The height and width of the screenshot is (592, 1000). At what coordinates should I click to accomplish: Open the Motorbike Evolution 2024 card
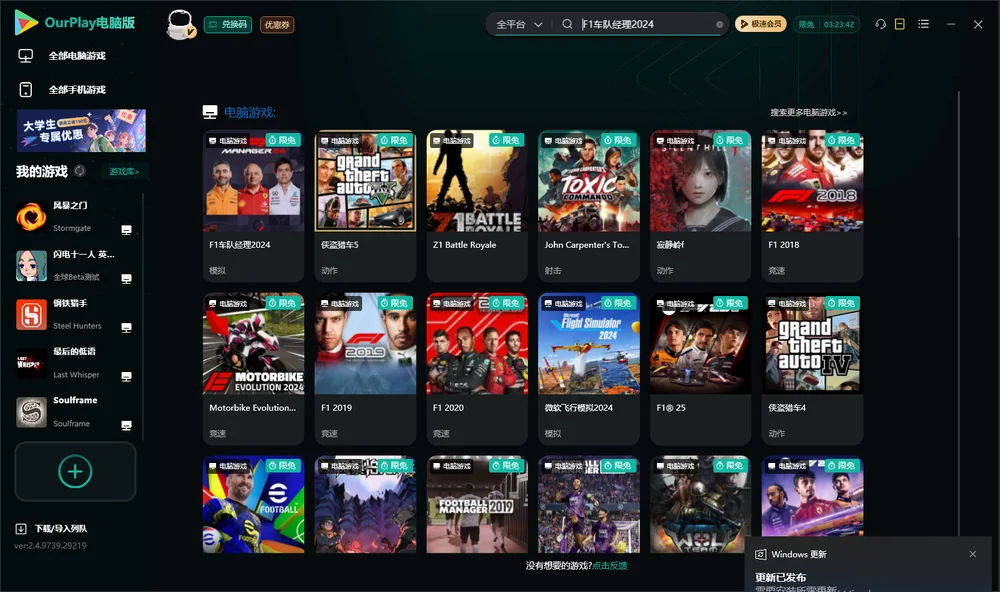tap(253, 369)
